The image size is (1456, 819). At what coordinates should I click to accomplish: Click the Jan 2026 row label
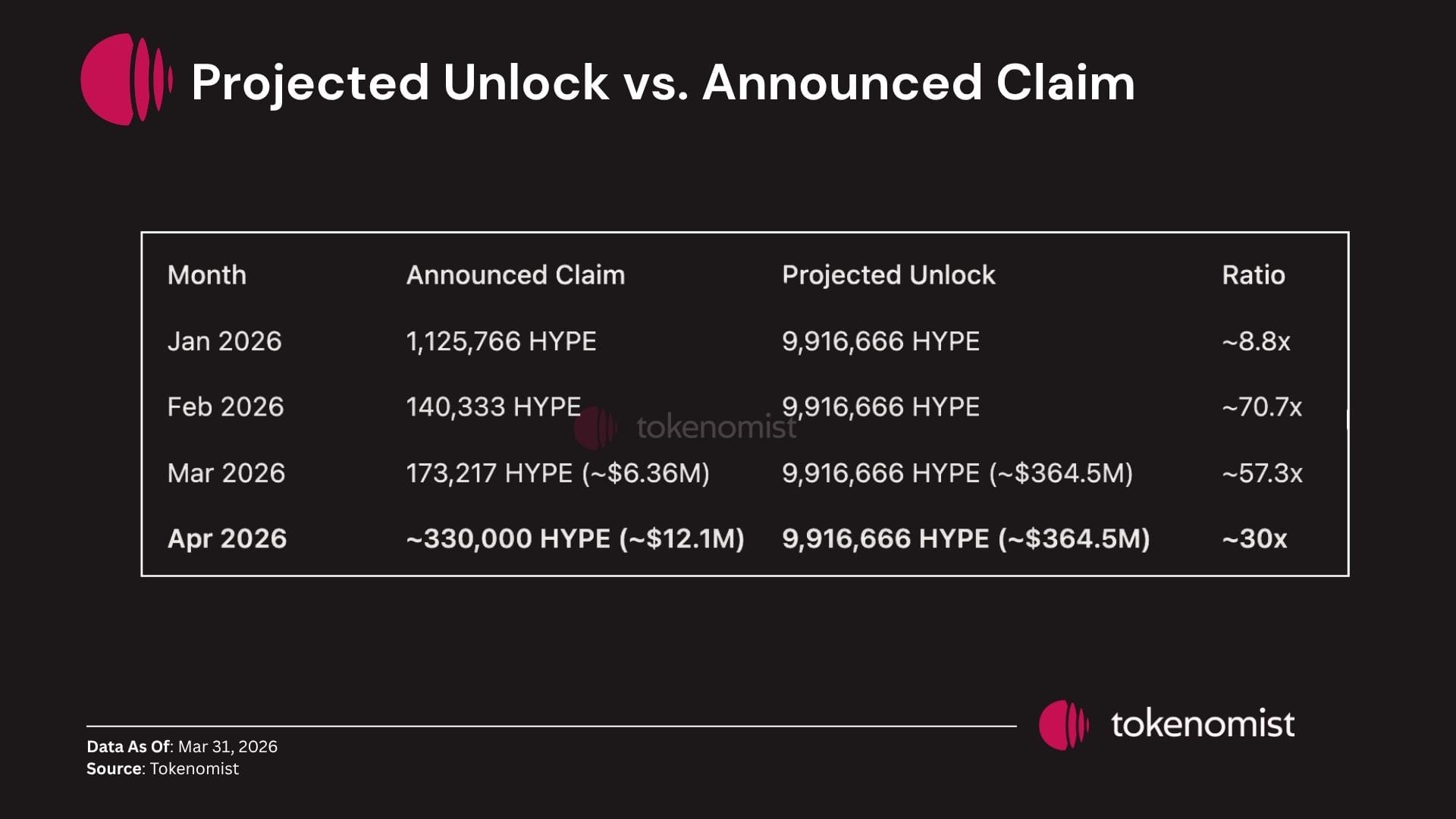pyautogui.click(x=224, y=341)
